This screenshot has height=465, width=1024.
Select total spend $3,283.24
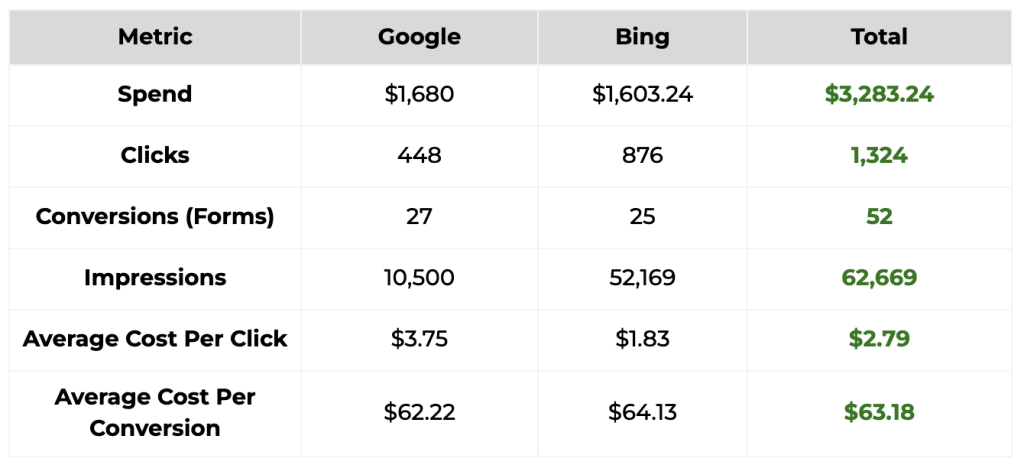click(879, 94)
